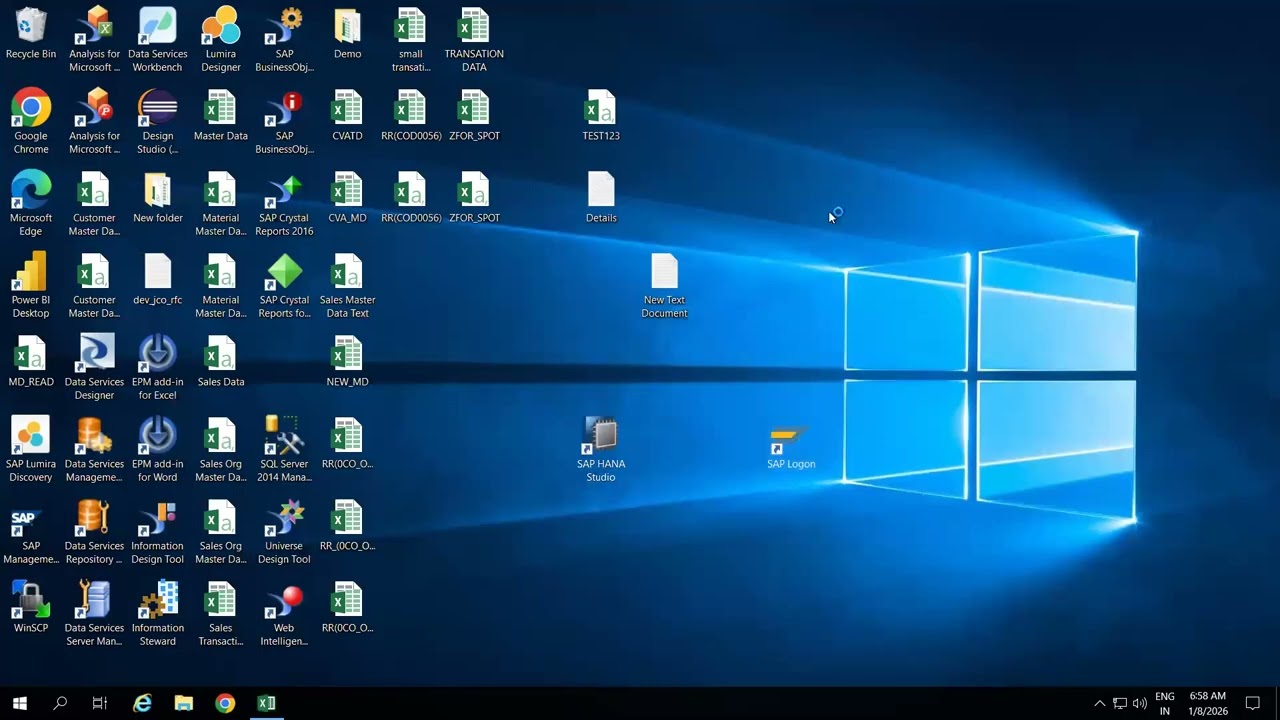Click the EPM add-in for Excel shortcut
The image size is (1280, 720).
[x=158, y=368]
